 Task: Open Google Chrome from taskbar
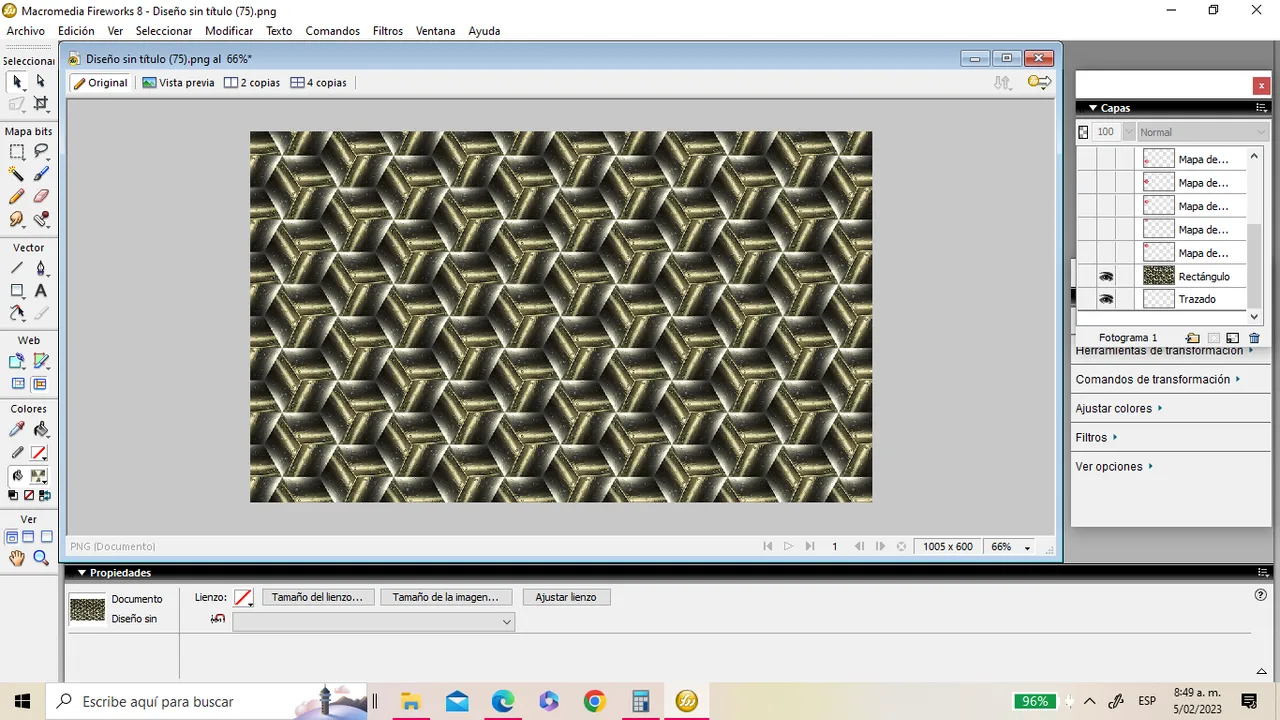pyautogui.click(x=594, y=701)
